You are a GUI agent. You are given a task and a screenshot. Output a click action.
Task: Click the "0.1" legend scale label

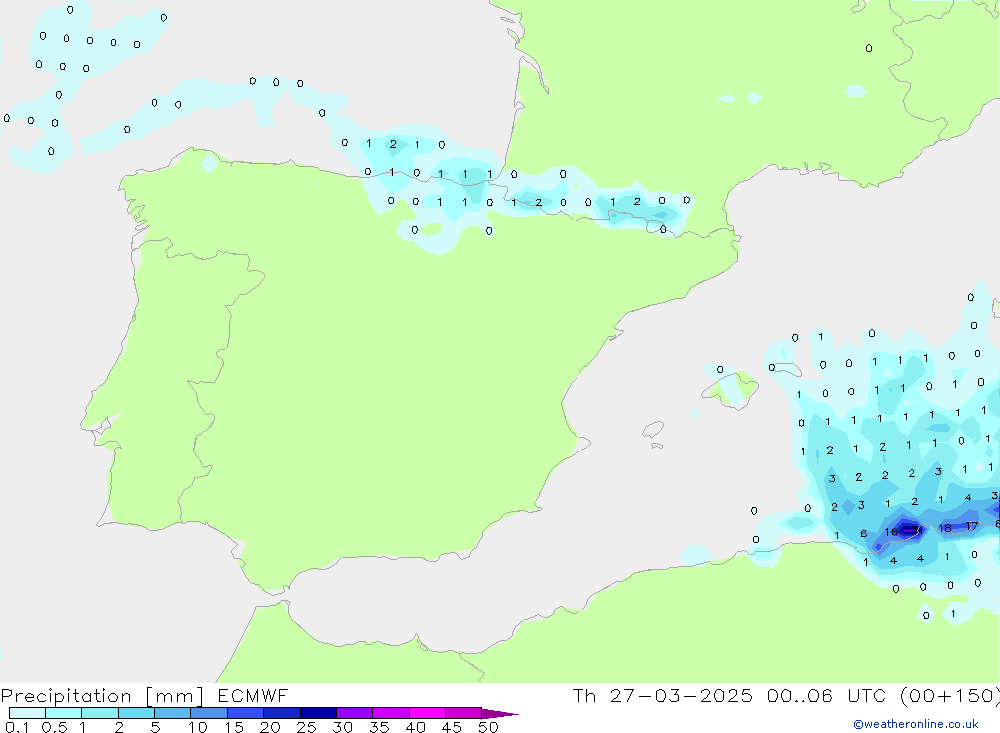pos(17,727)
